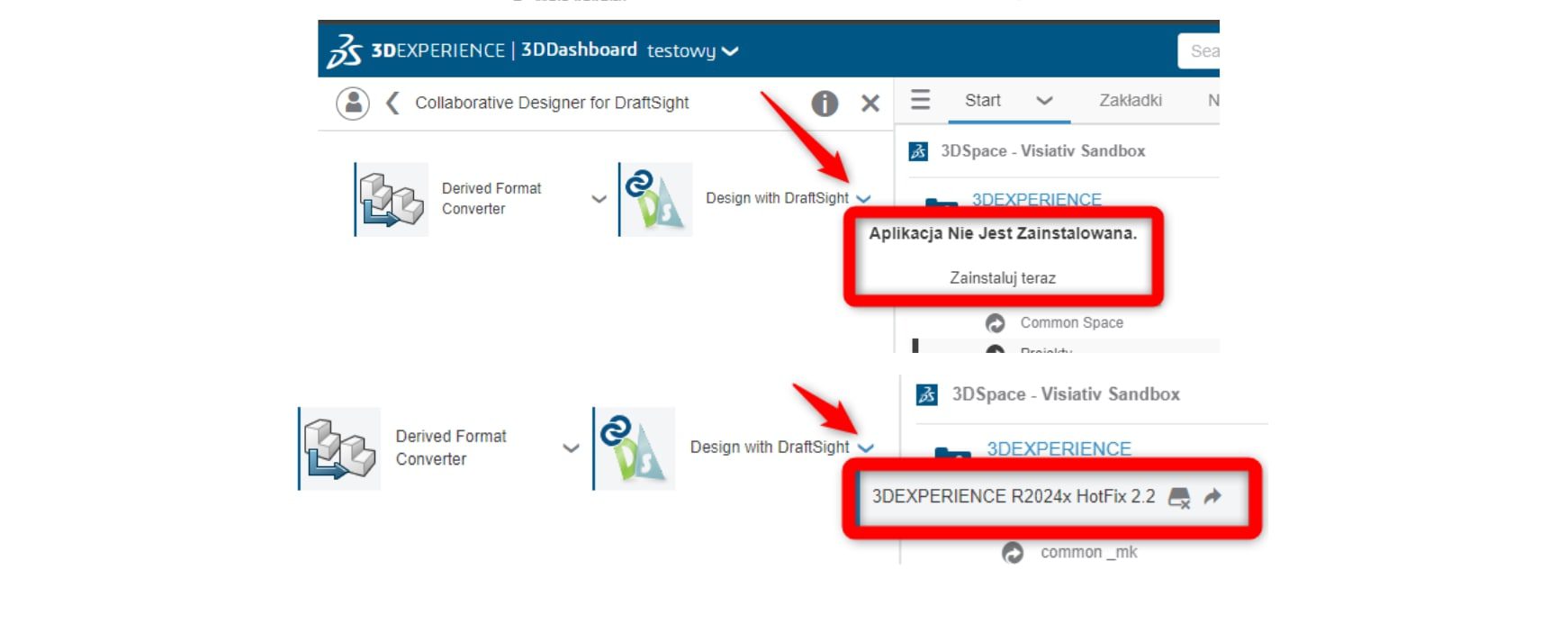Expand Design with DraftSight chevron in dashboard
This screenshot has height=624, width=1568.
864,199
